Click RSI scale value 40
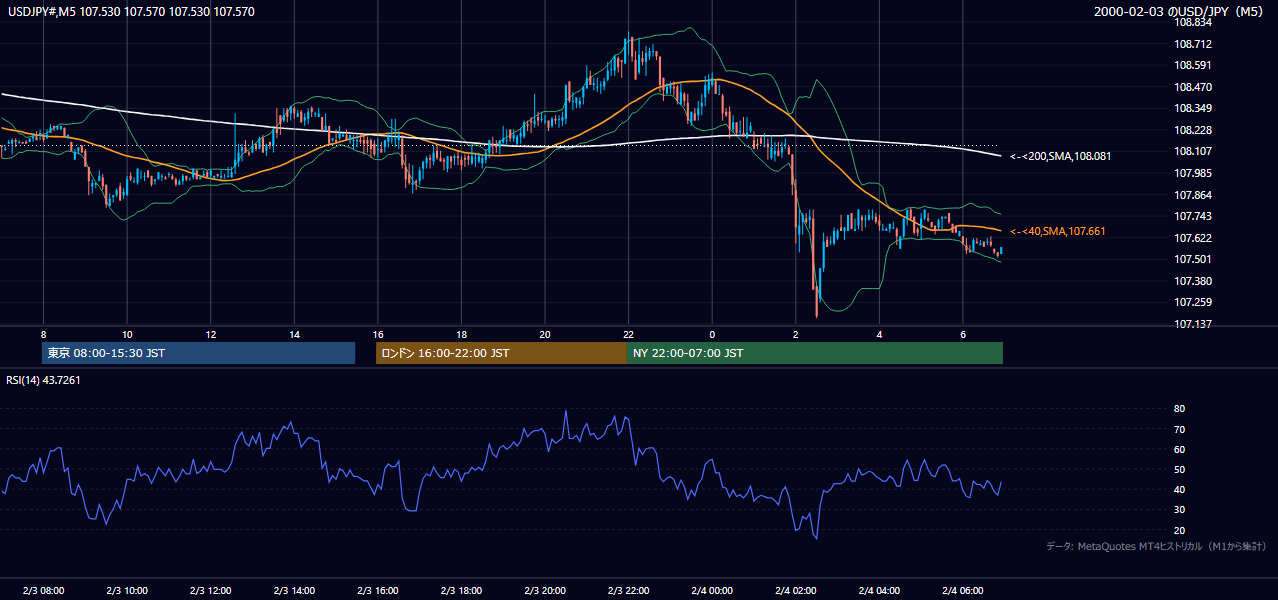The height and width of the screenshot is (600, 1278). pos(1179,489)
